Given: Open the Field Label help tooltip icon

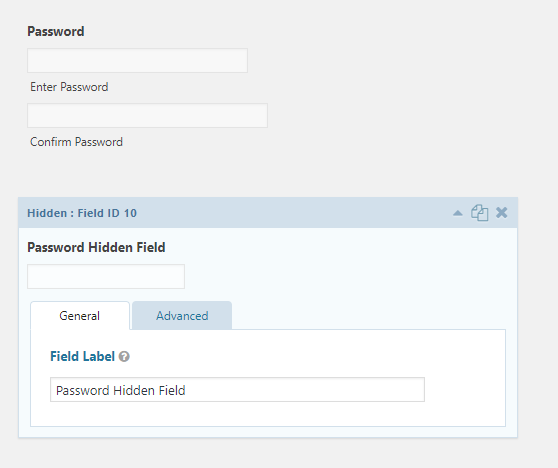Looking at the screenshot, I should [124, 356].
